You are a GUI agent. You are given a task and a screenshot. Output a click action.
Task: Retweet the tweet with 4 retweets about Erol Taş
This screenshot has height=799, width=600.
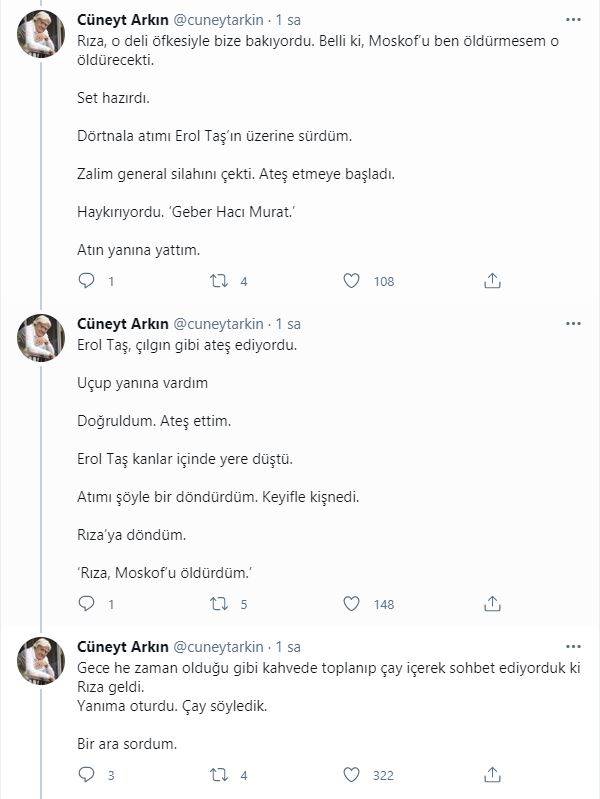[219, 281]
